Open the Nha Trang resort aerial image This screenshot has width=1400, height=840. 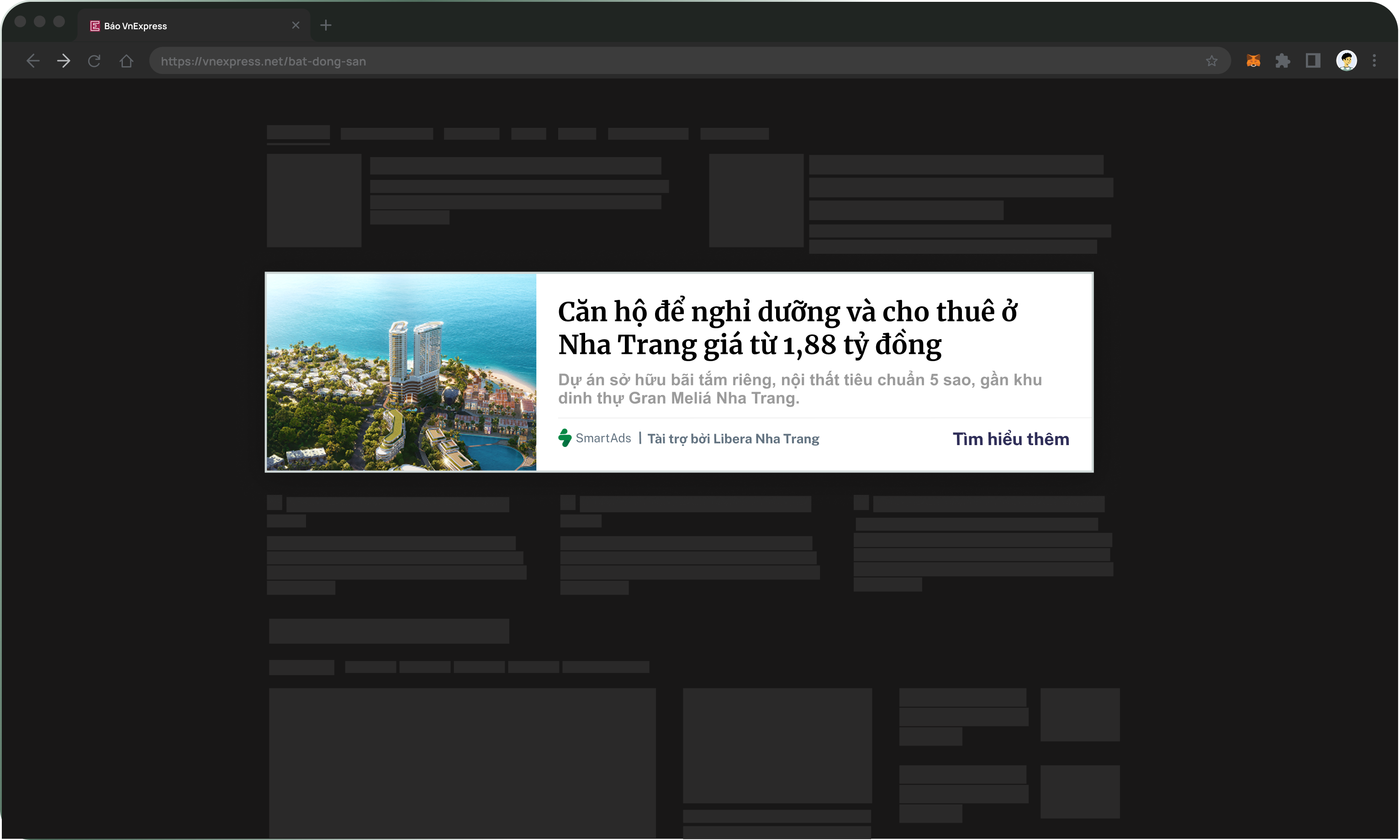[x=401, y=372]
